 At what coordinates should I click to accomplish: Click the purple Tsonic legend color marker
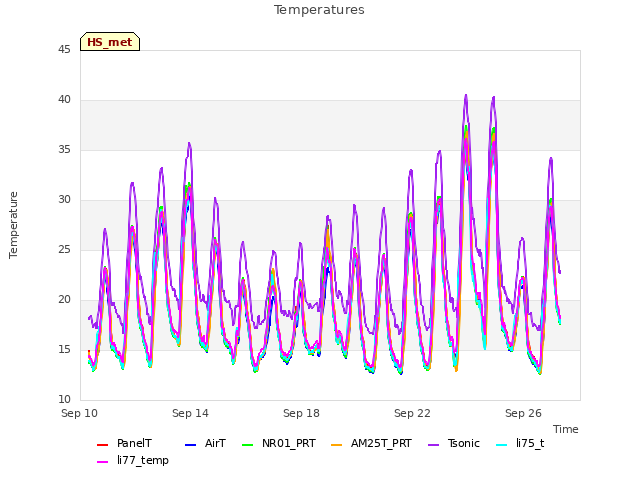pyautogui.click(x=433, y=444)
